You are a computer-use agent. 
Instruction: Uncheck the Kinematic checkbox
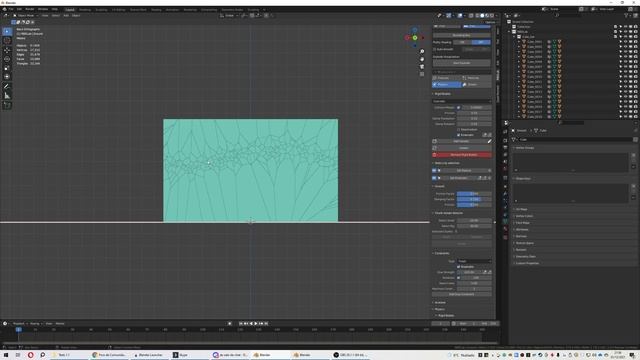[x=459, y=135]
